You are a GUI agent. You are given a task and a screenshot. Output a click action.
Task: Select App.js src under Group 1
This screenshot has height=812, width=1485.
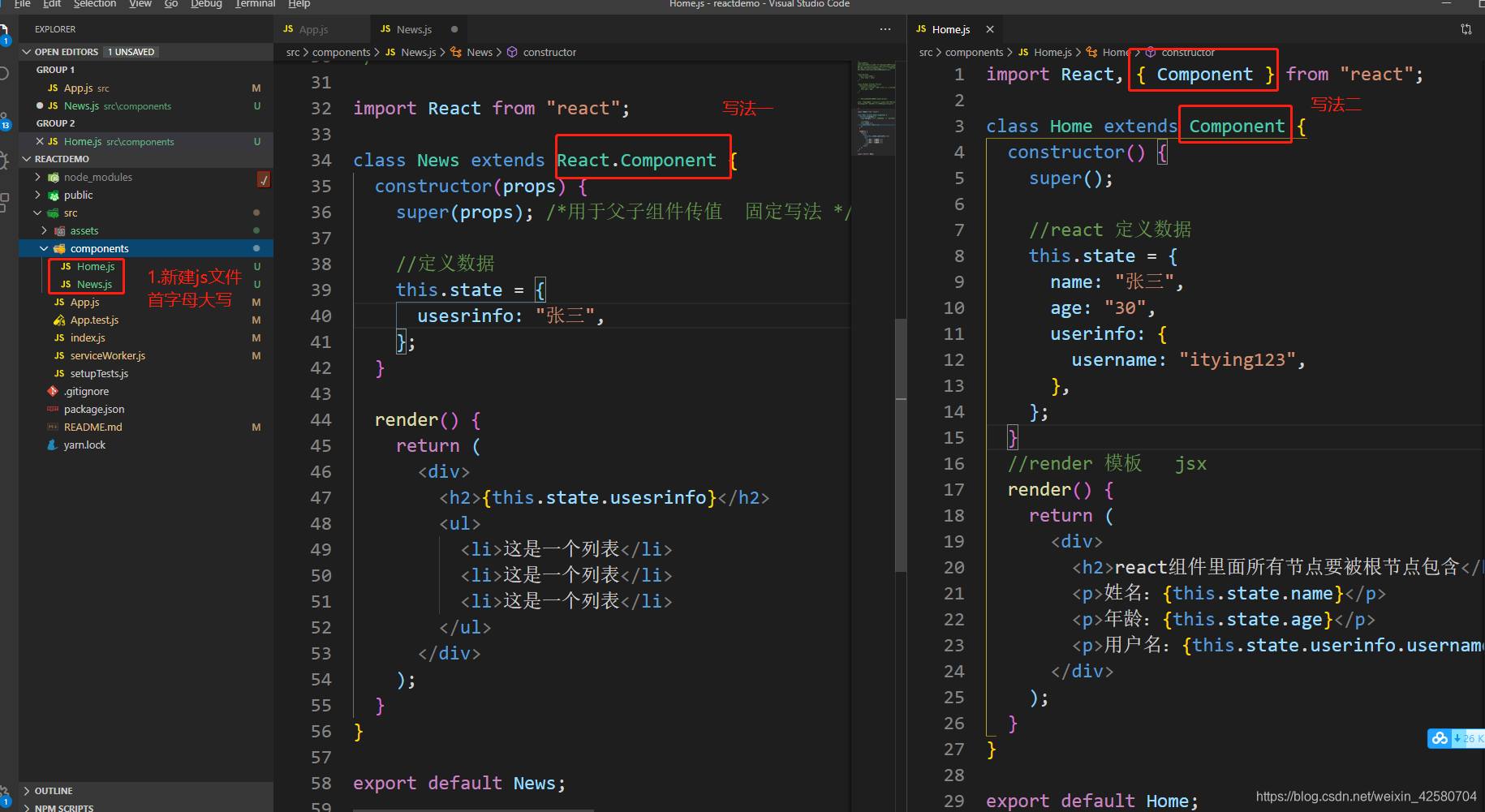coord(146,88)
